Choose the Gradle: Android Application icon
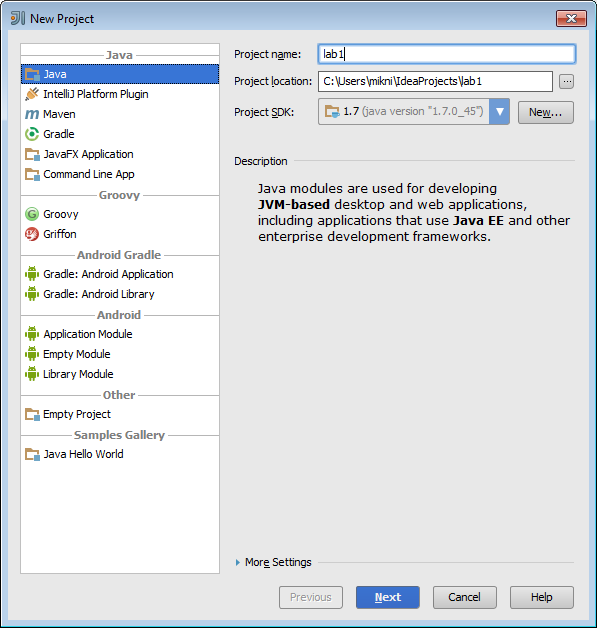The height and width of the screenshot is (628, 597). (32, 274)
